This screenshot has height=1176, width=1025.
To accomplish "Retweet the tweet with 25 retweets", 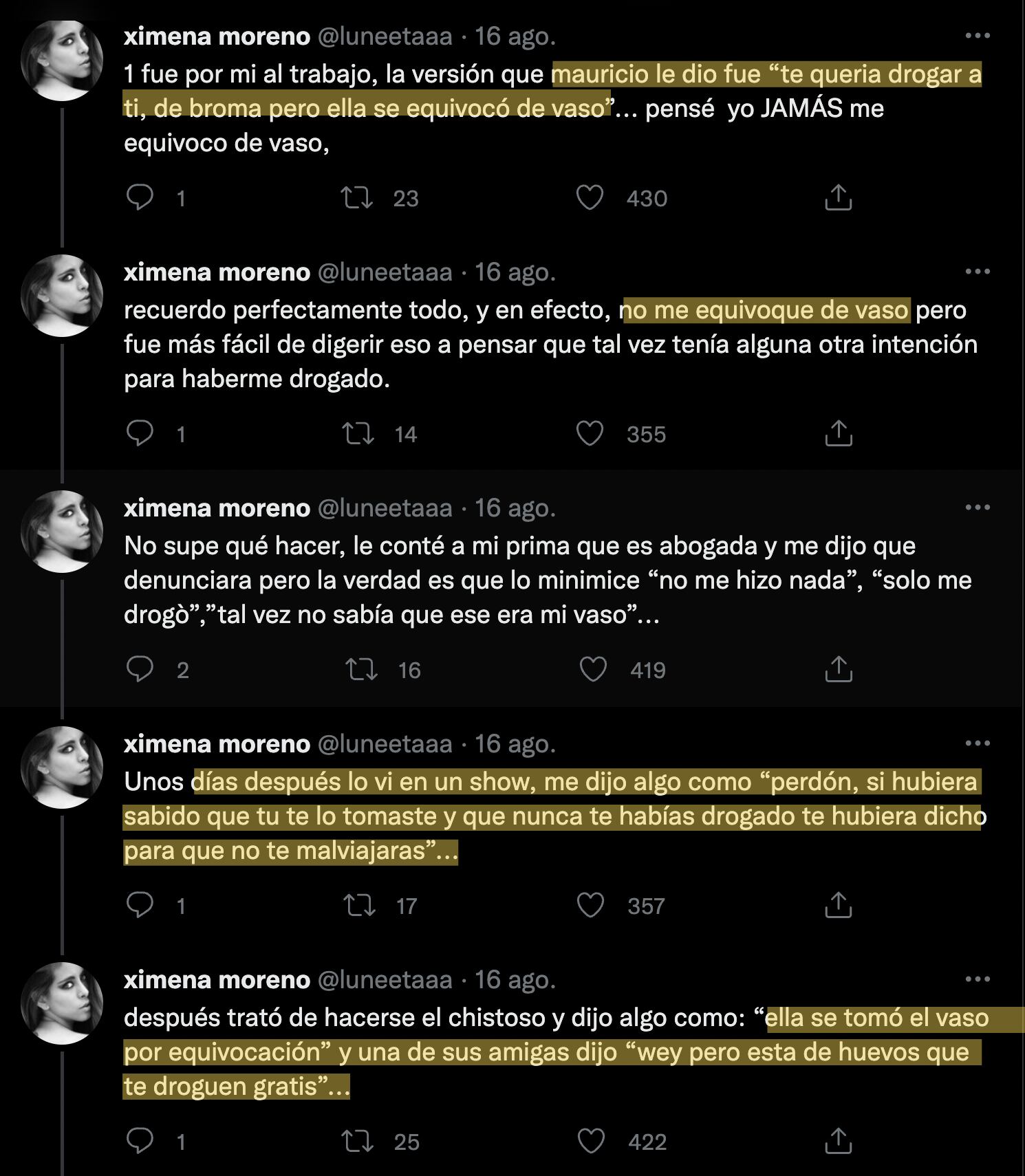I will (x=358, y=1142).
